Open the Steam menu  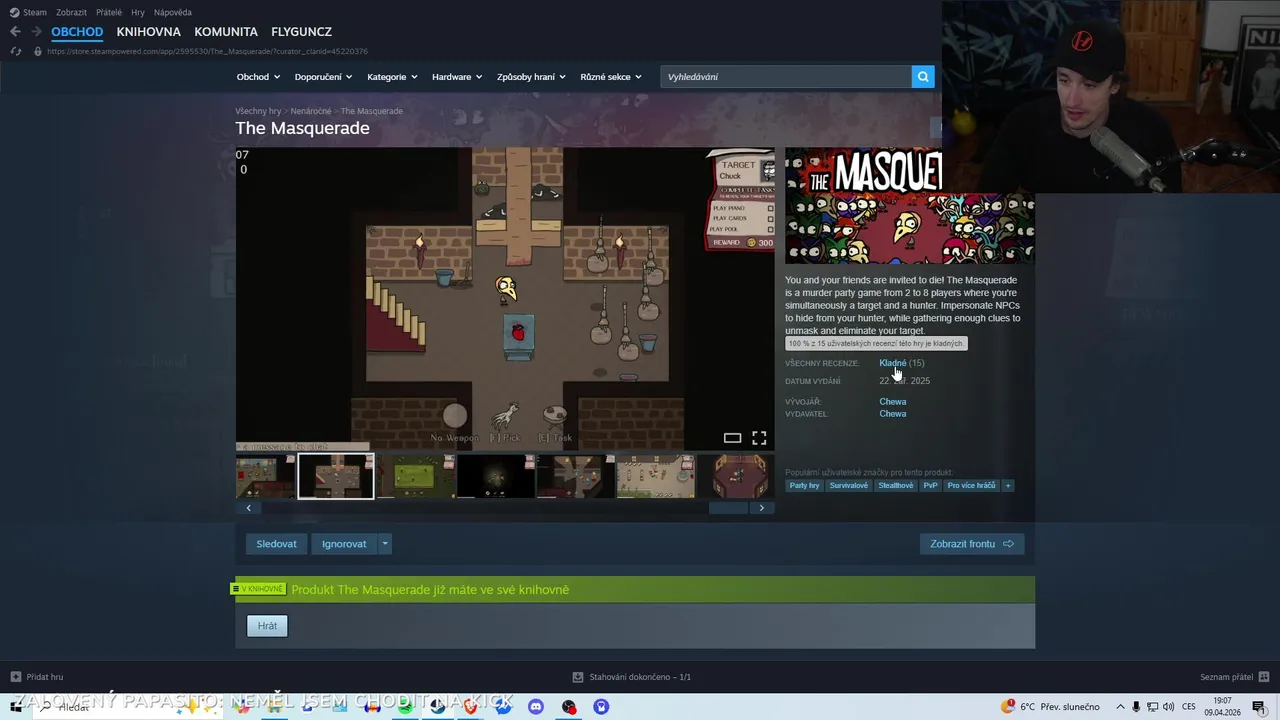(29, 12)
